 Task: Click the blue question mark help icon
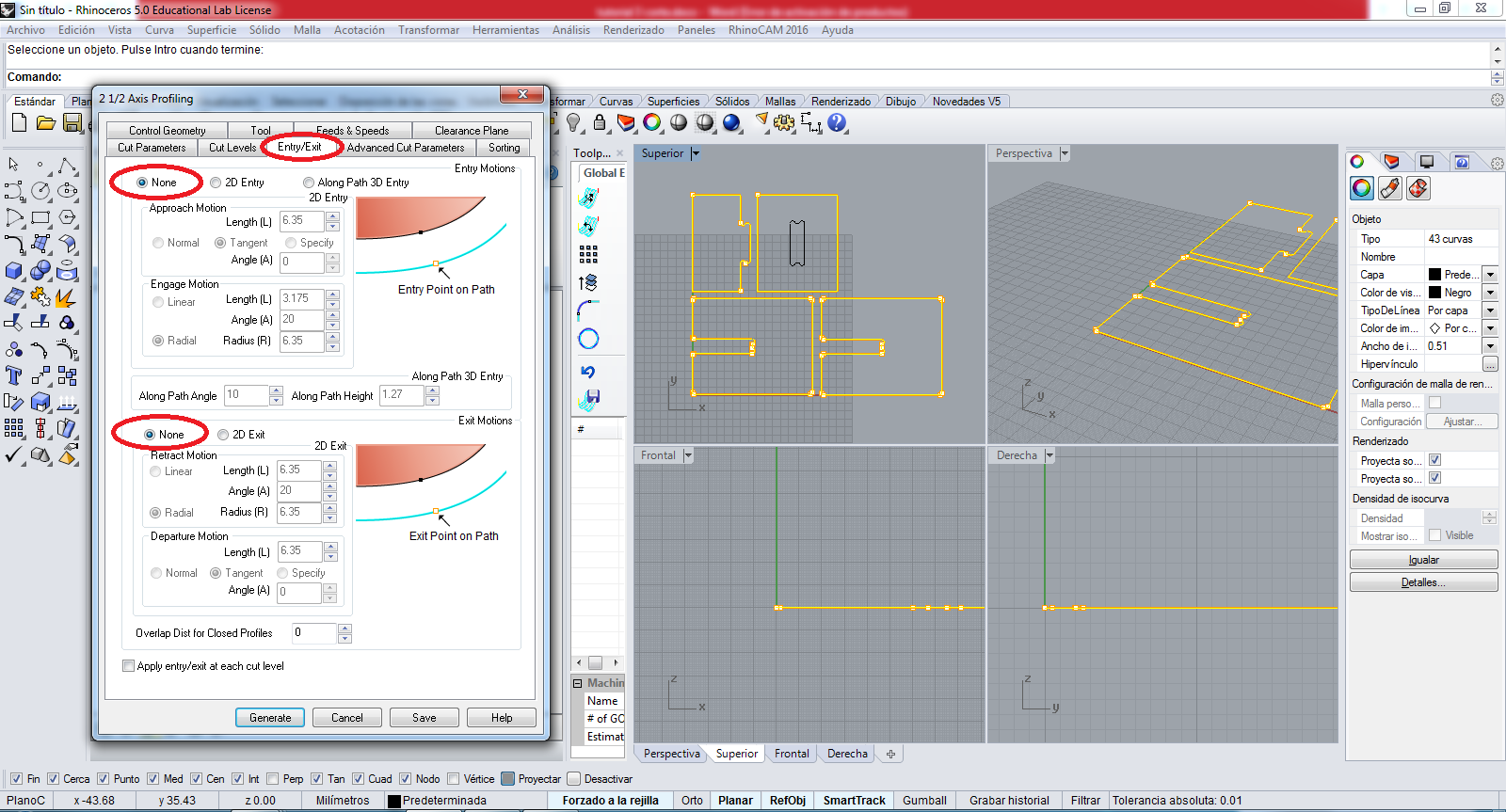[x=837, y=122]
